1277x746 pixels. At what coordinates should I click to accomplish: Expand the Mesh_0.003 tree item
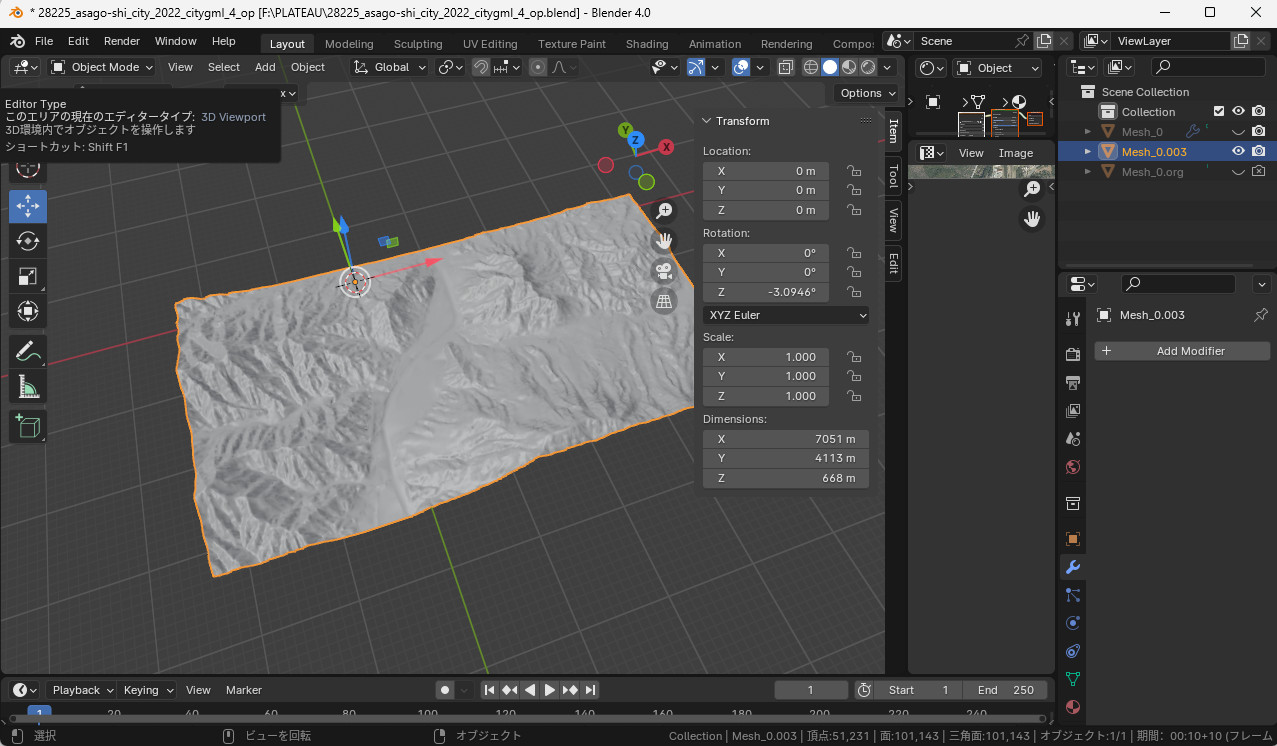coord(1088,151)
